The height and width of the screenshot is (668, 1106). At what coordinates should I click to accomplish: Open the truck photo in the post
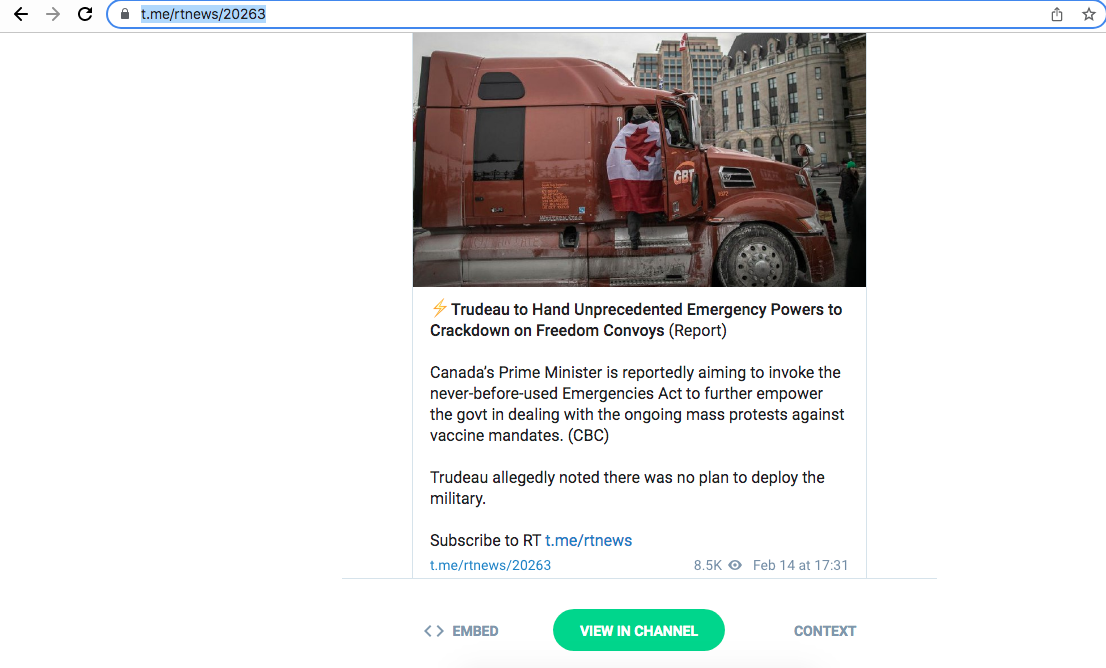pyautogui.click(x=639, y=159)
